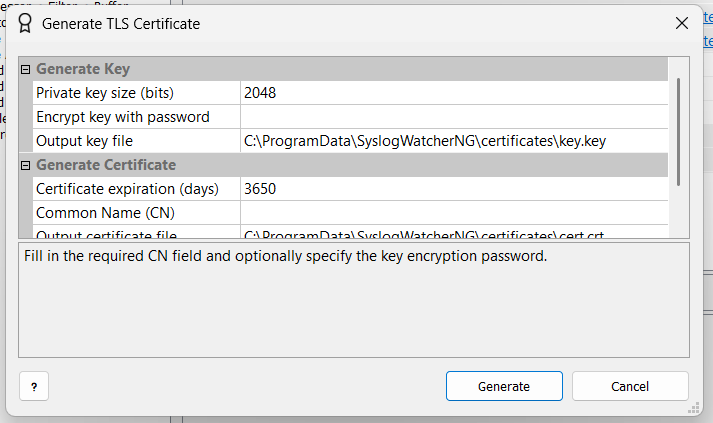Click the output key file path field
Image resolution: width=713 pixels, height=423 pixels.
tap(453, 141)
